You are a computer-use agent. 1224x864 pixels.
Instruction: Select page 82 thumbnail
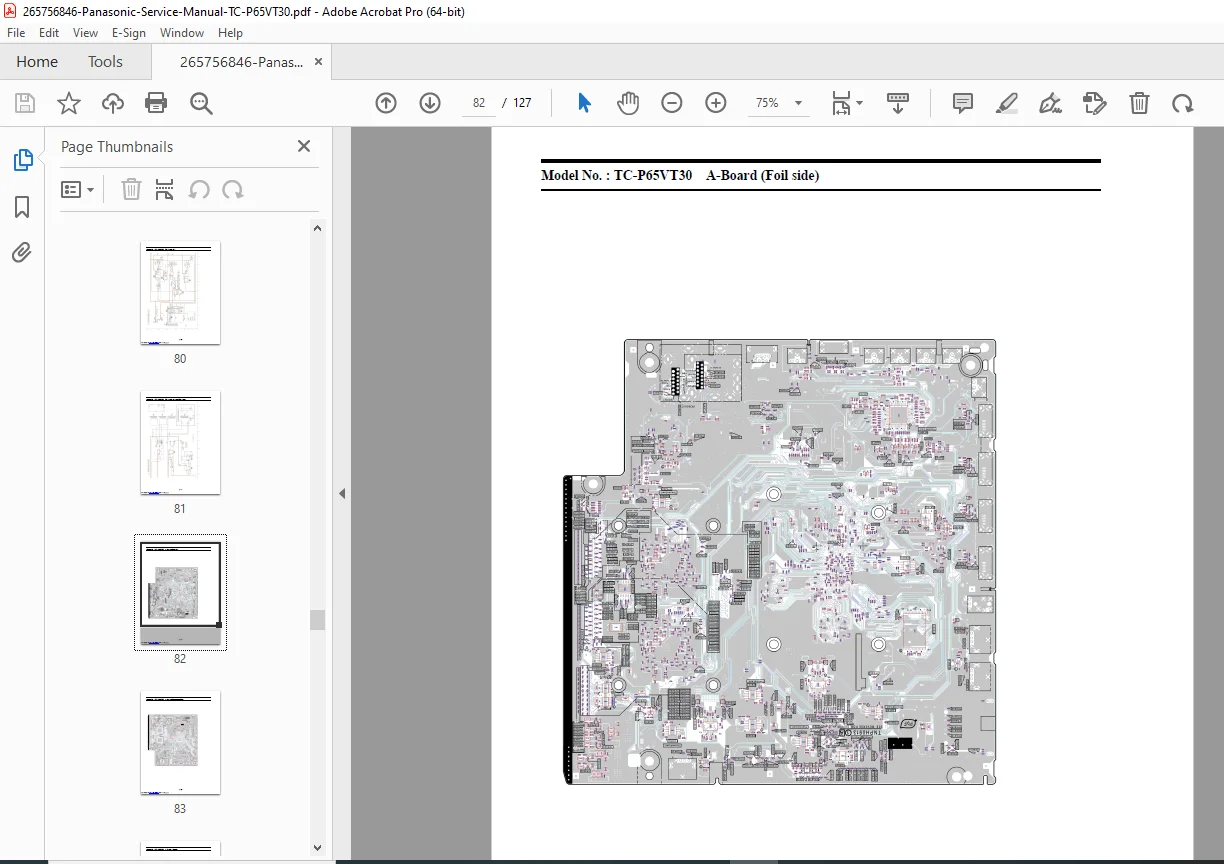pos(180,592)
